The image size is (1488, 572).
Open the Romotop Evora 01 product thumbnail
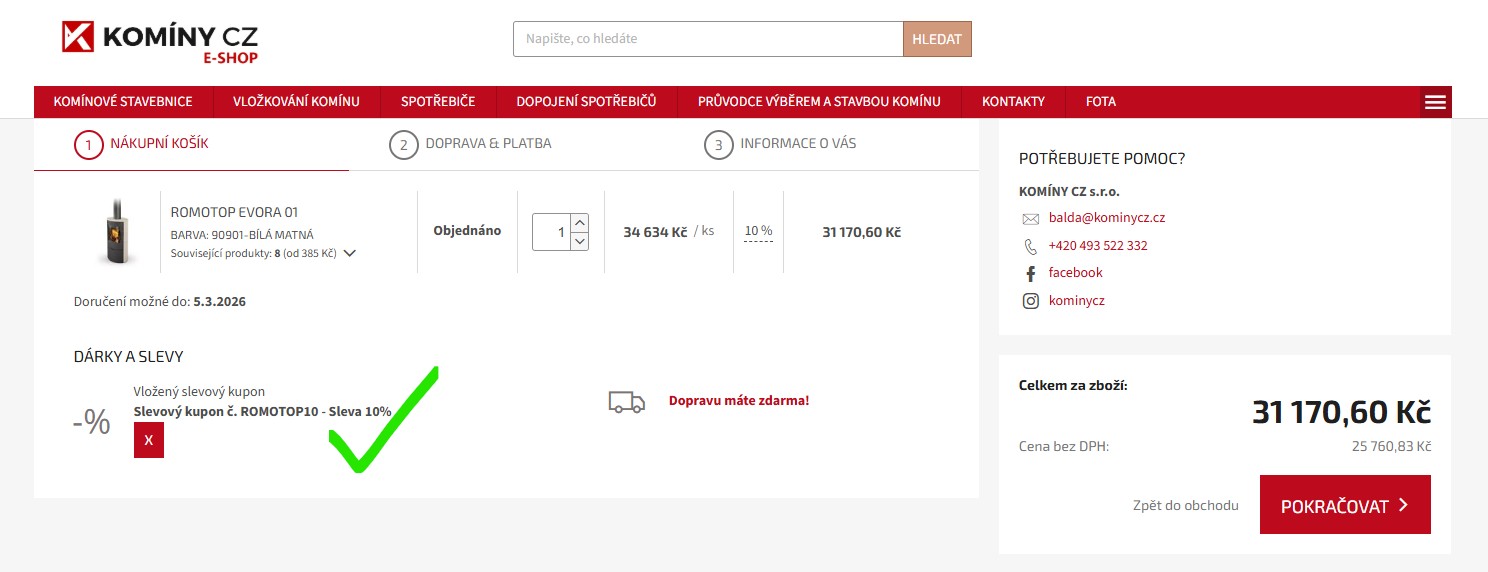tap(114, 231)
